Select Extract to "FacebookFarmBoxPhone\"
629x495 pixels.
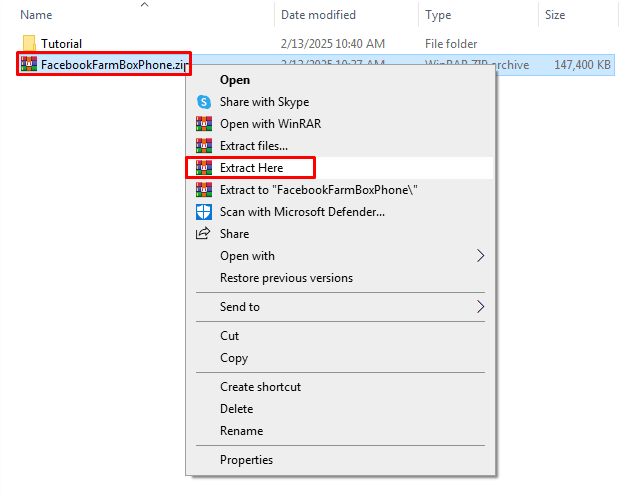[x=319, y=190]
